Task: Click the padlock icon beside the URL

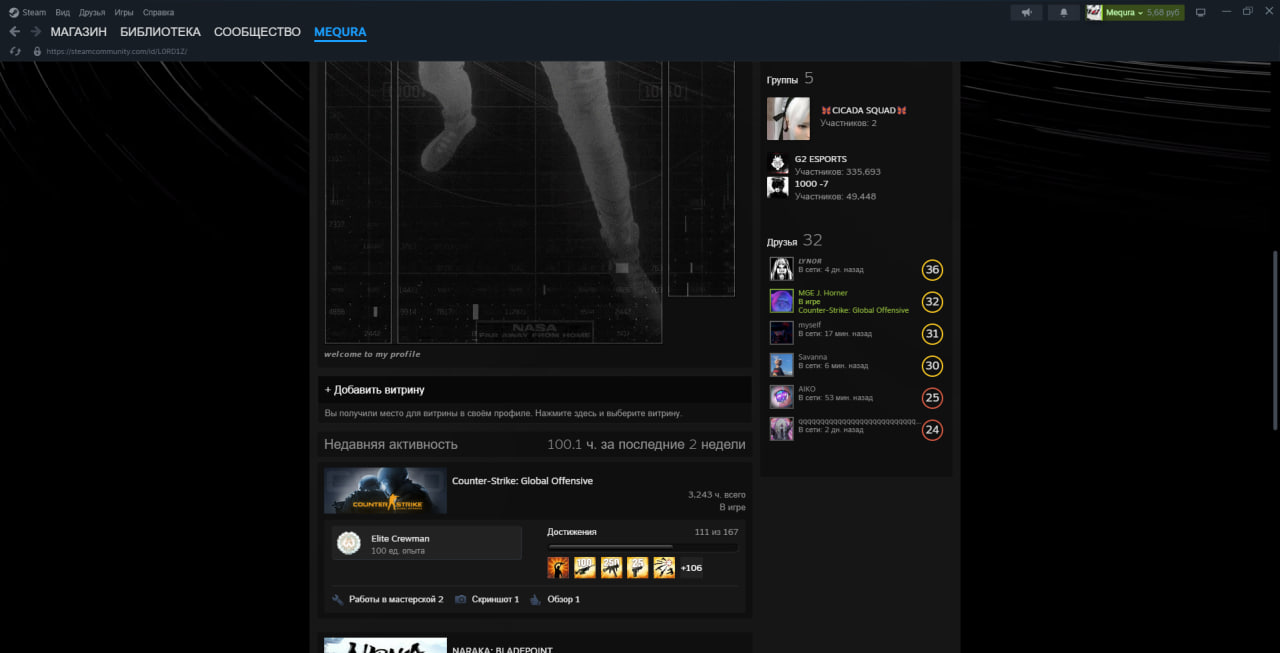Action: click(x=37, y=51)
